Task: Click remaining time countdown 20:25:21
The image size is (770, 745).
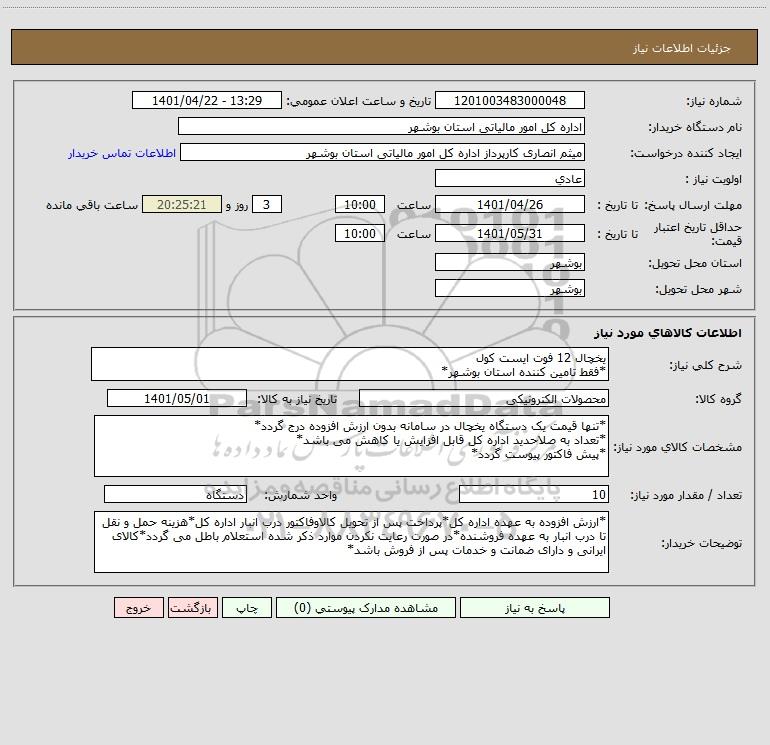Action: [x=182, y=204]
